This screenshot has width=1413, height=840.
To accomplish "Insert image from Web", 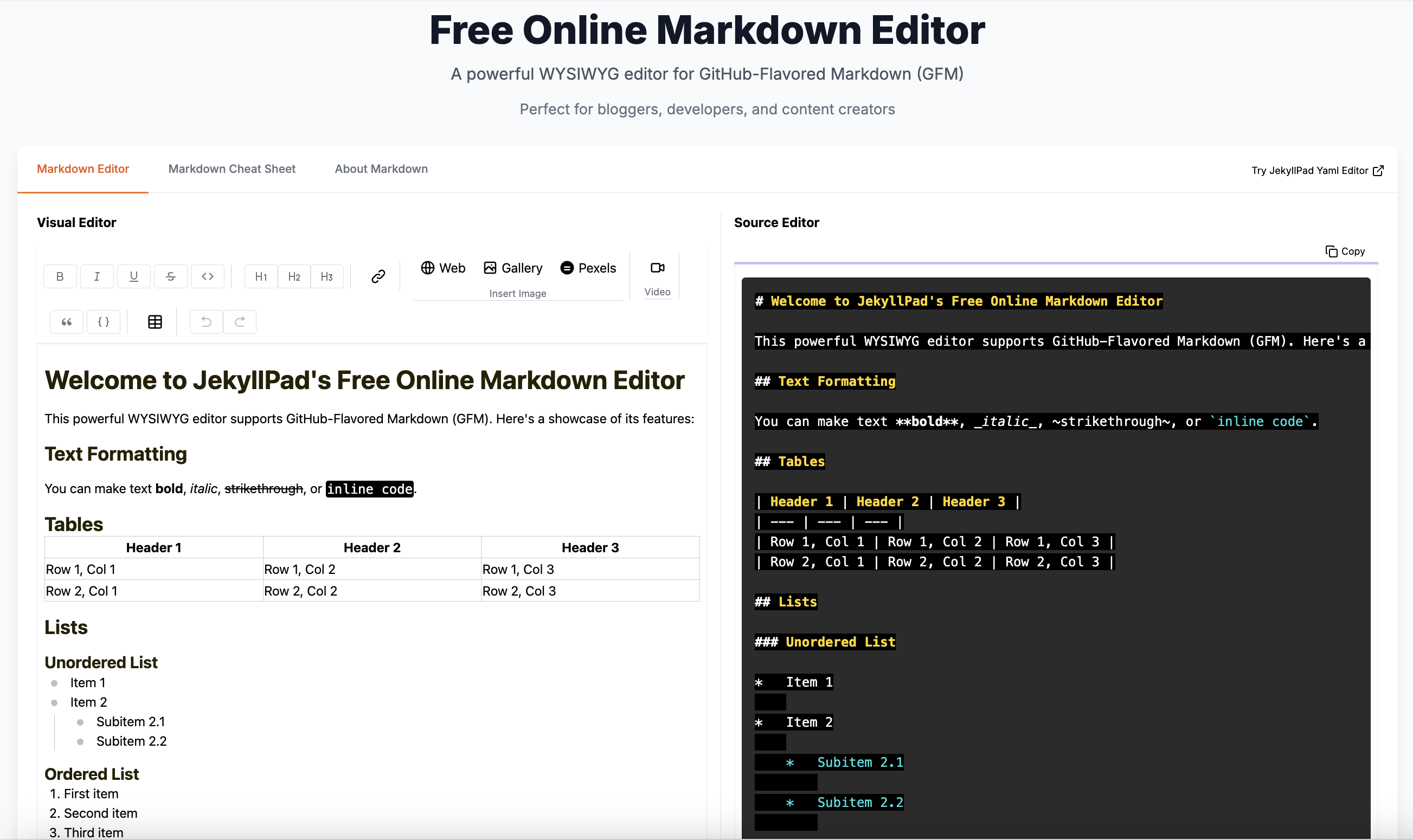I will click(x=443, y=268).
